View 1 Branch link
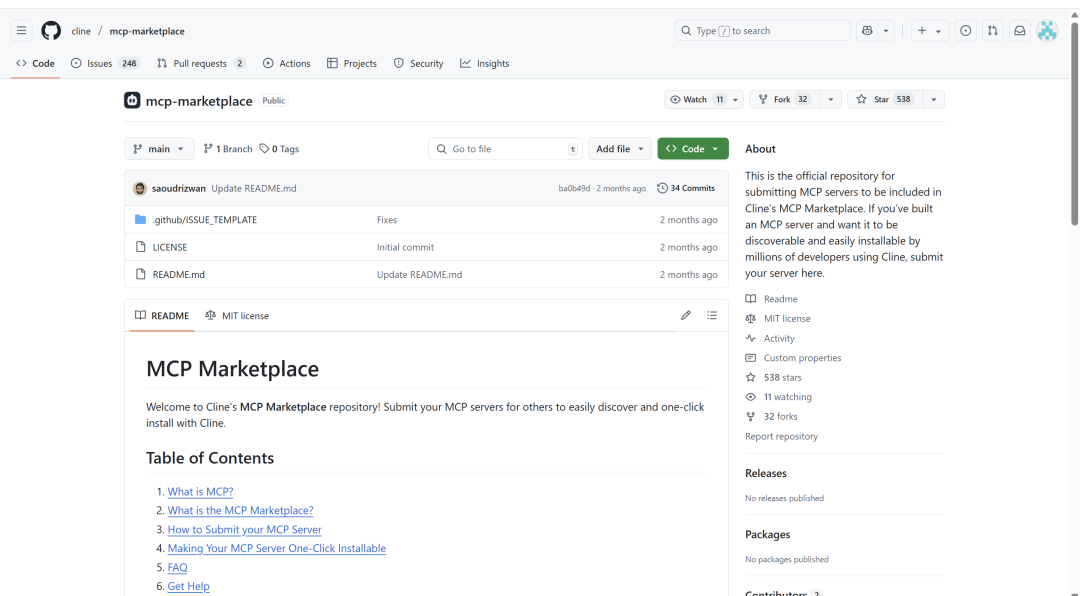 [228, 149]
